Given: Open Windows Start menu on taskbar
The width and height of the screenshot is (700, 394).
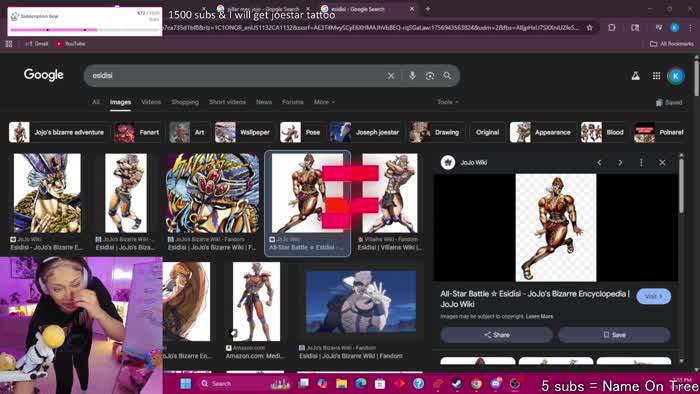Looking at the screenshot, I should (x=186, y=383).
